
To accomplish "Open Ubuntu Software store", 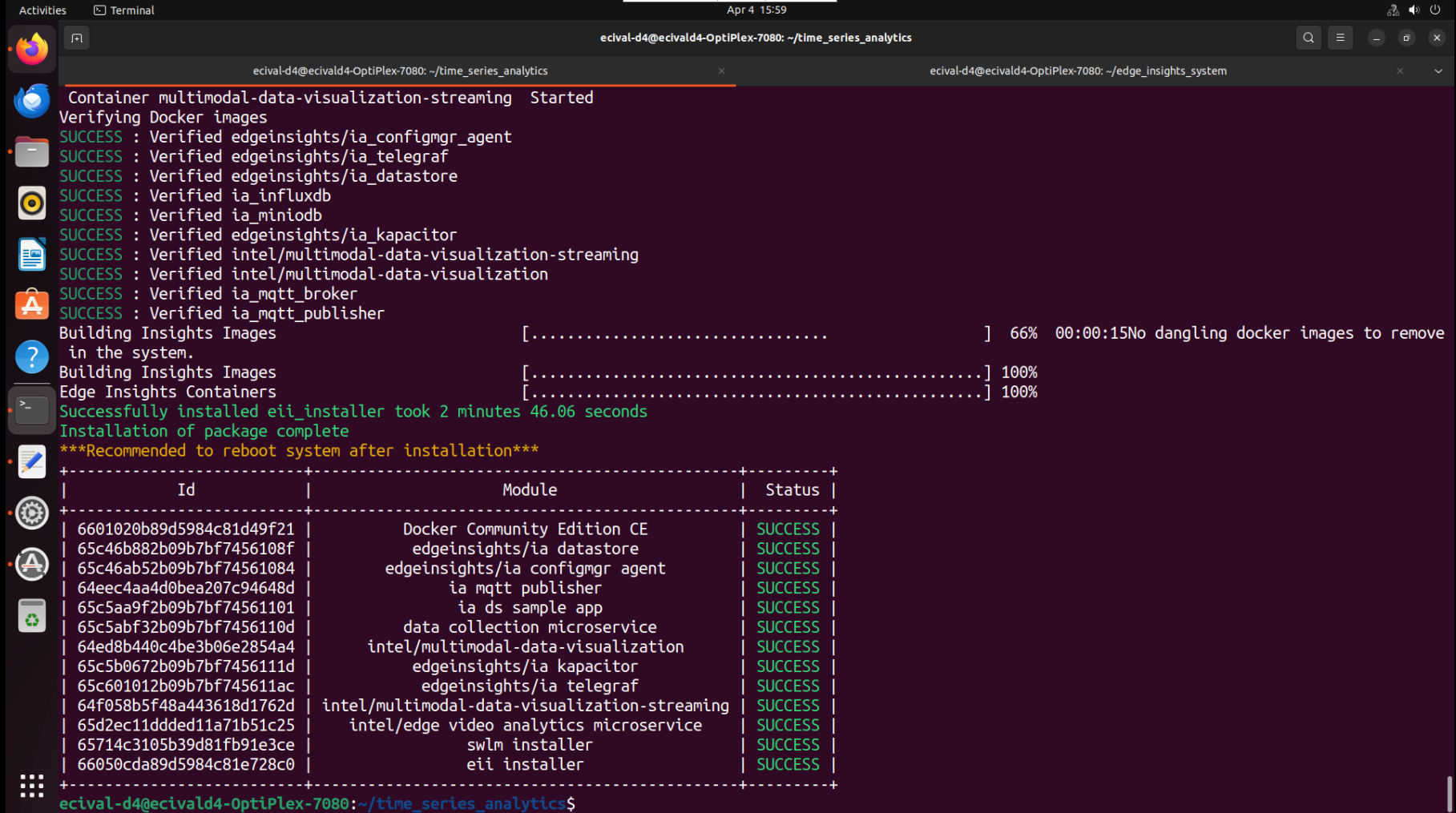I will pyautogui.click(x=32, y=306).
